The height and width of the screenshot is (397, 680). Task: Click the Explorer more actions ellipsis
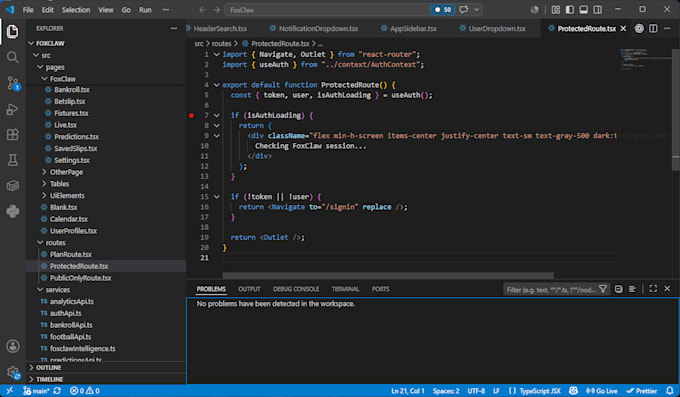(x=174, y=28)
